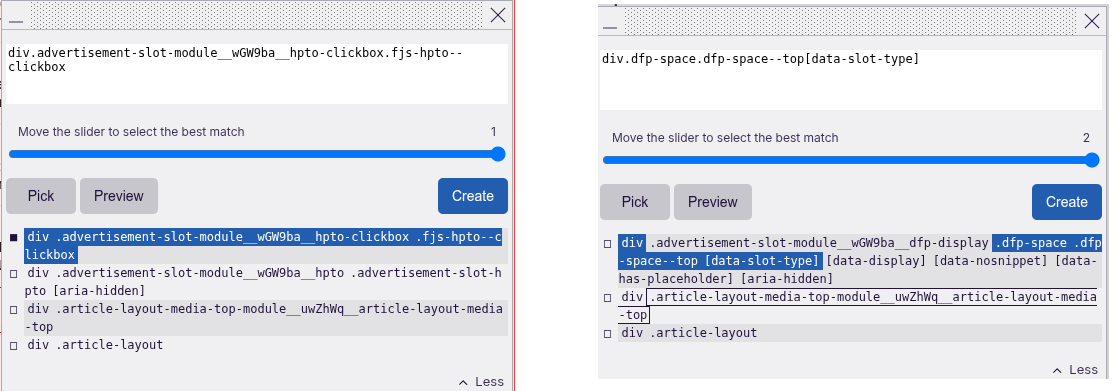
Task: Select the [data-display] token in right dialog
Action: (x=876, y=261)
